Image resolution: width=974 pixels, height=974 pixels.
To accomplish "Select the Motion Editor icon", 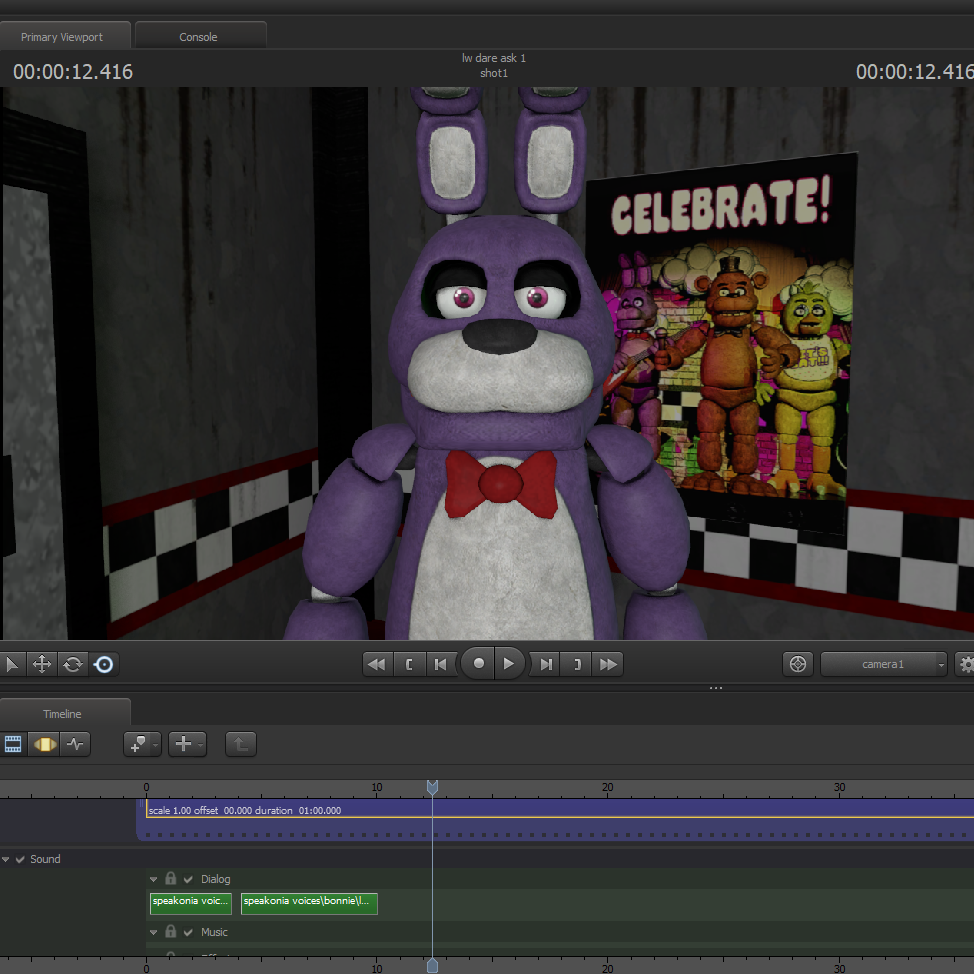I will point(43,744).
